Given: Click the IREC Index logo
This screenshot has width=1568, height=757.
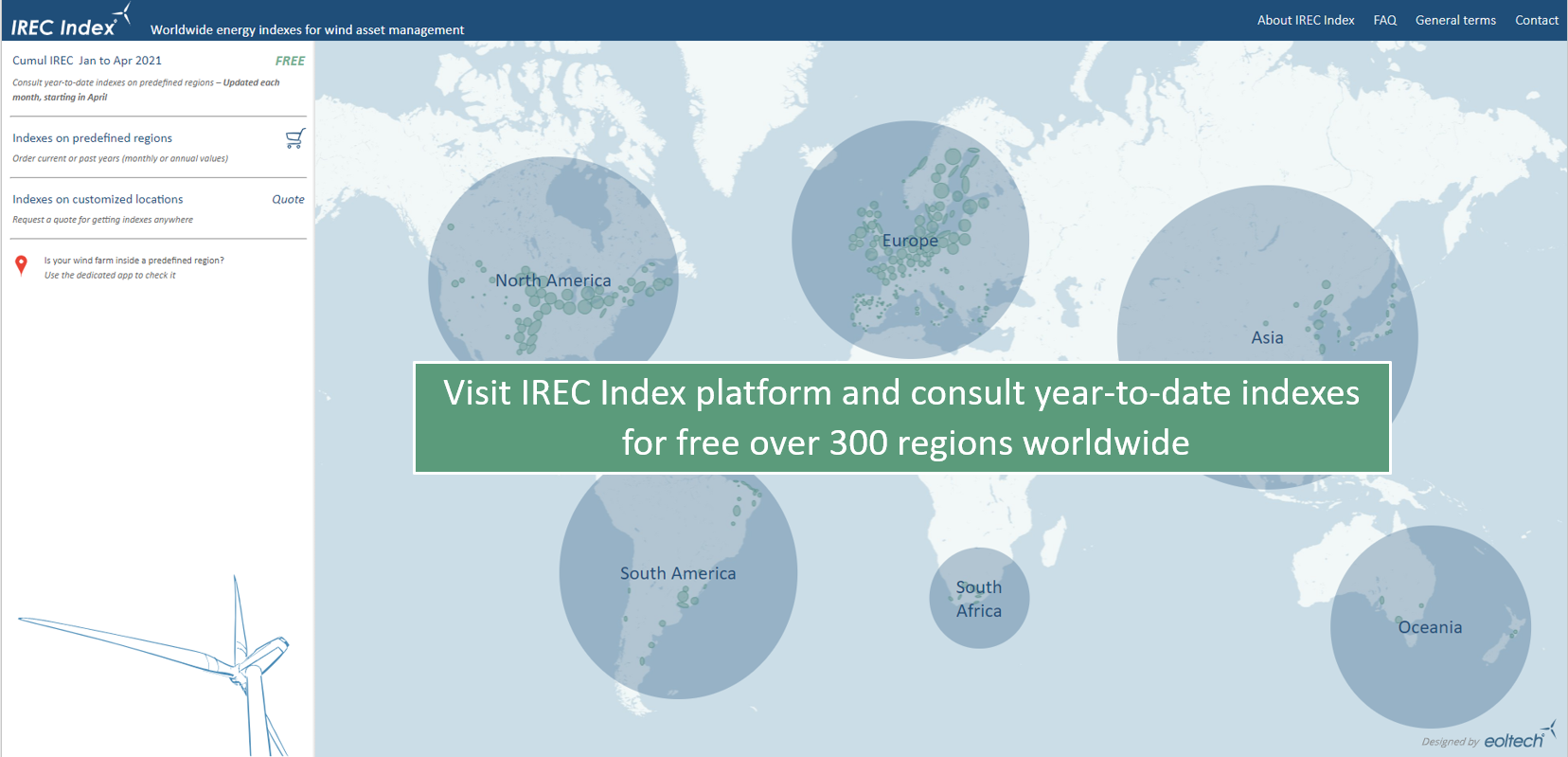Looking at the screenshot, I should (x=71, y=21).
